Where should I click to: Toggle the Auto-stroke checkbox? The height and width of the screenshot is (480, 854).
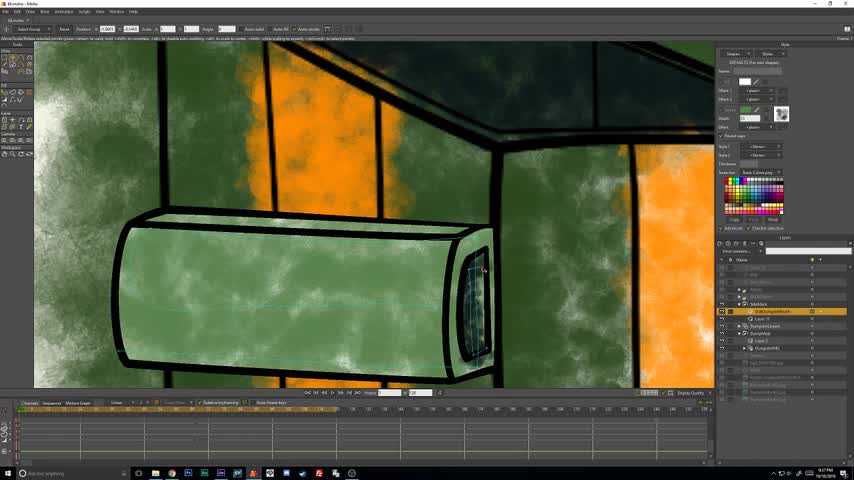pos(295,29)
